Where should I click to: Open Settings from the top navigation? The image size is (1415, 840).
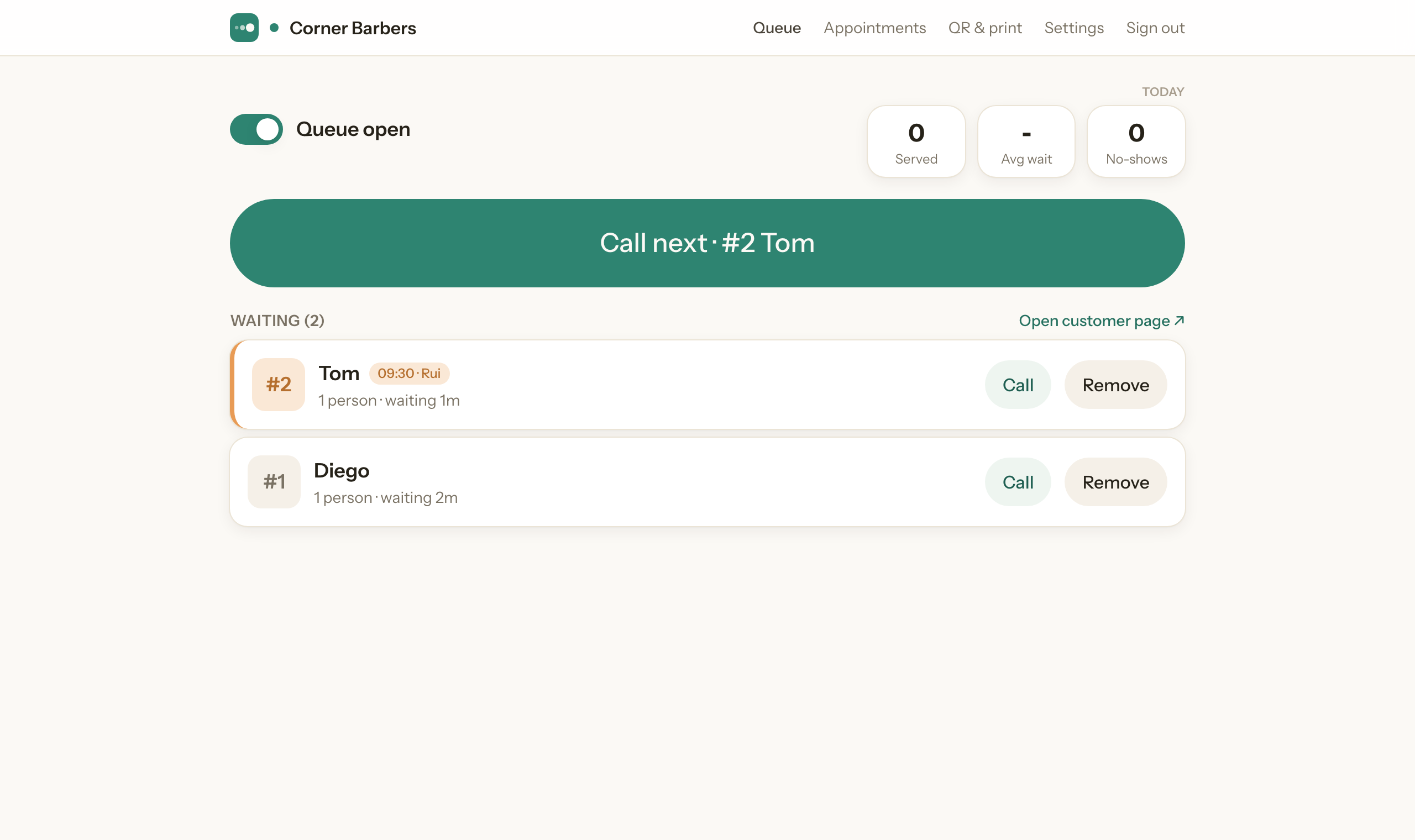click(1074, 28)
